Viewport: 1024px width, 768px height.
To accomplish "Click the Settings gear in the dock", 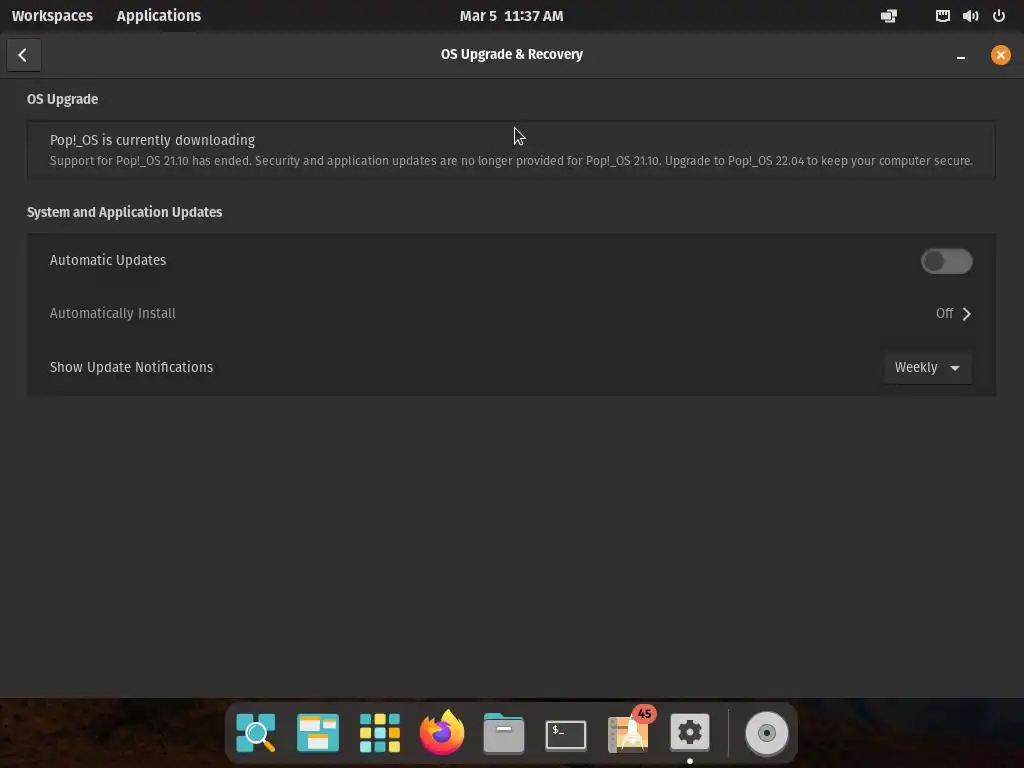I will pyautogui.click(x=690, y=733).
